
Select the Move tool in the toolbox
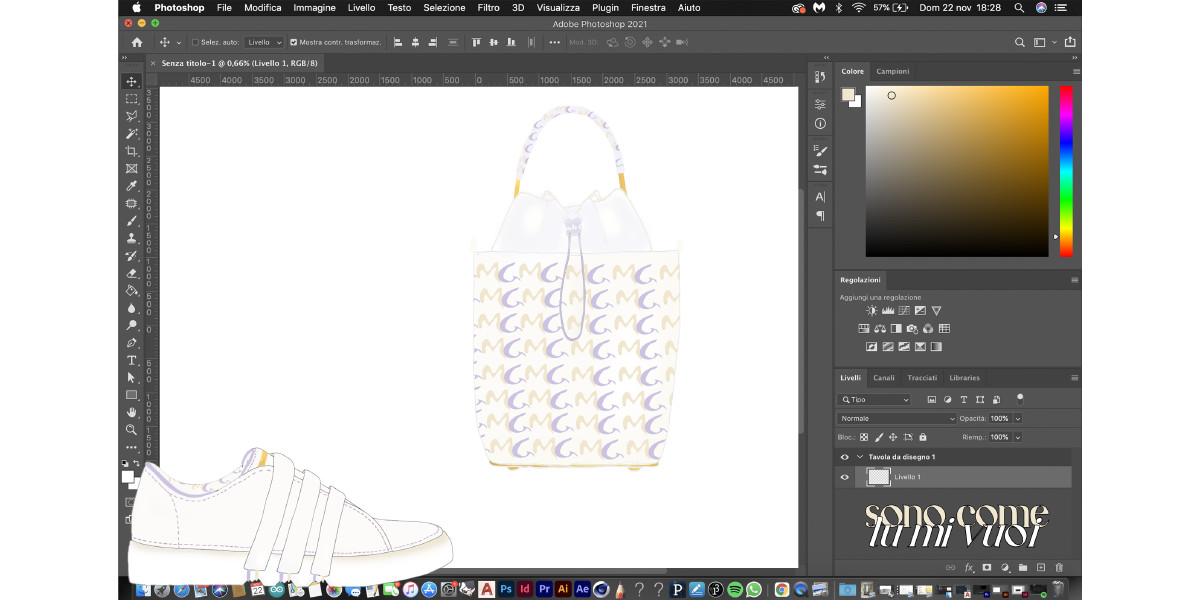(131, 81)
